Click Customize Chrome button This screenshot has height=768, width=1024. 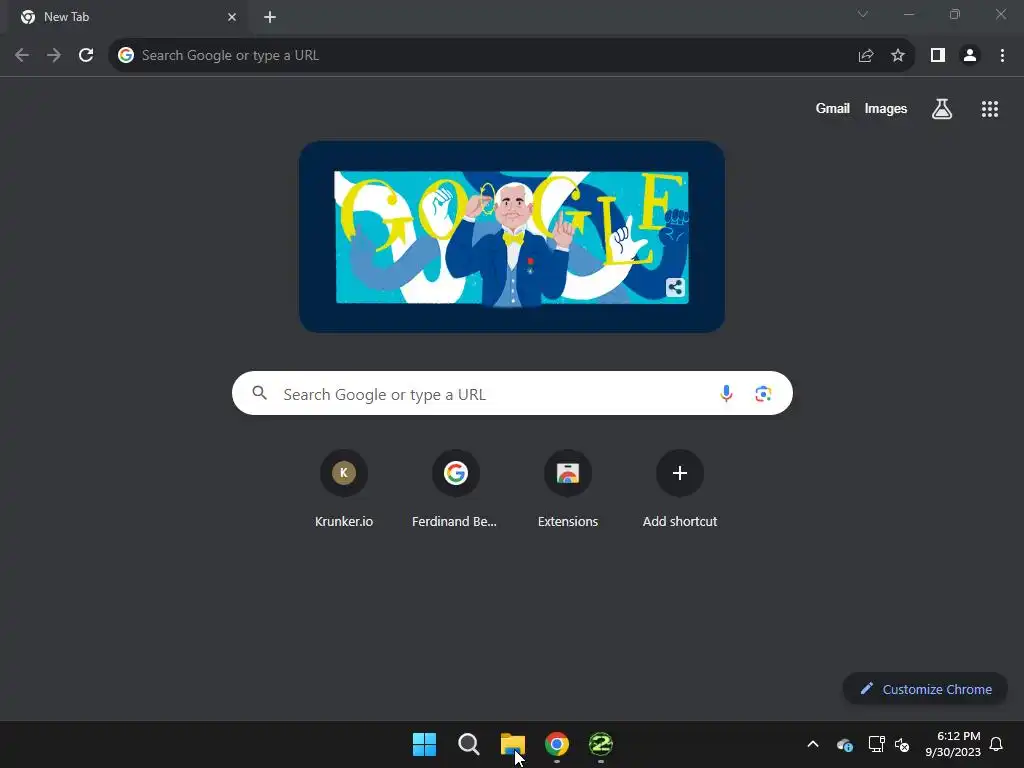click(x=925, y=689)
